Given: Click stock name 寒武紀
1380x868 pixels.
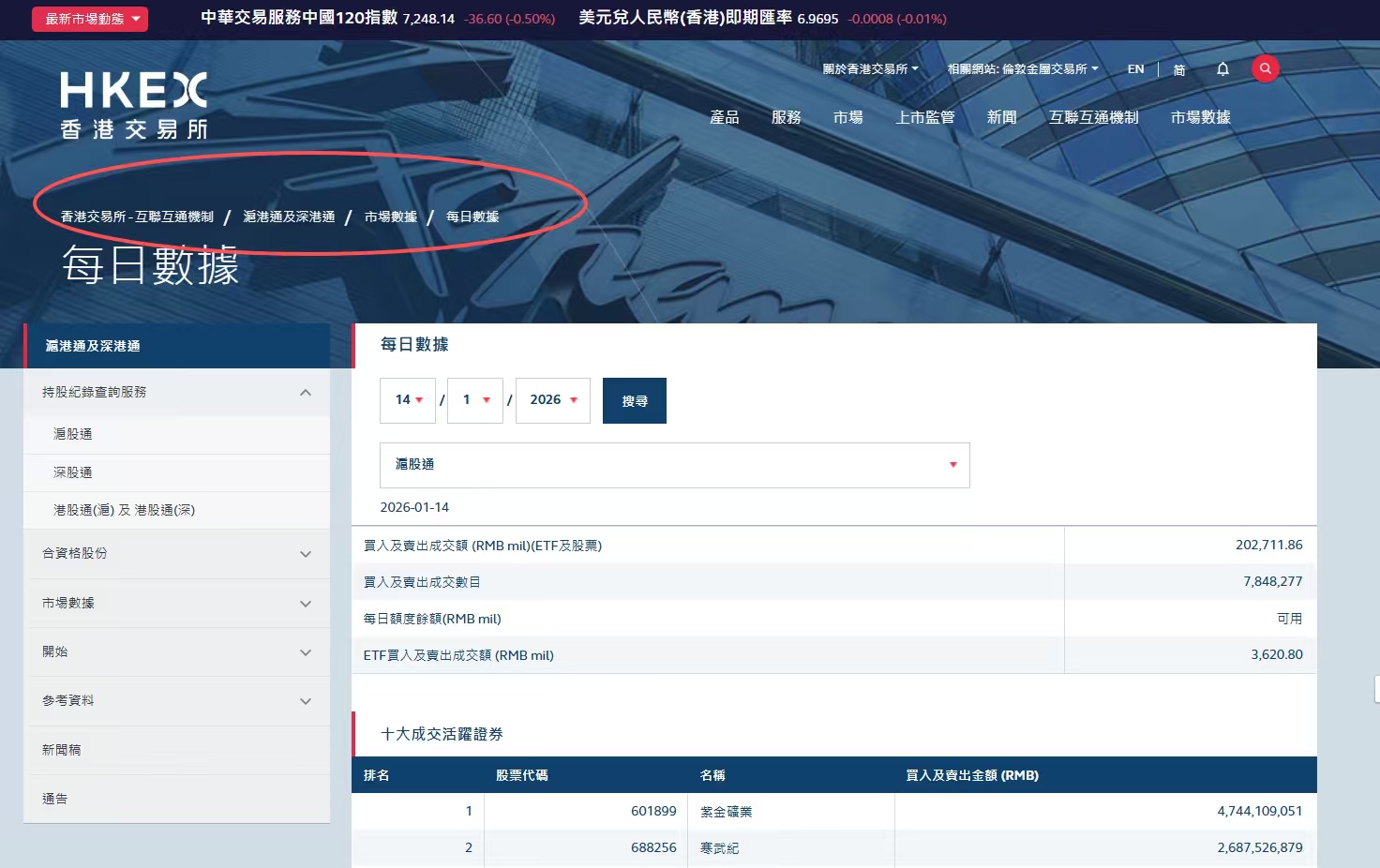Looking at the screenshot, I should point(719,848).
